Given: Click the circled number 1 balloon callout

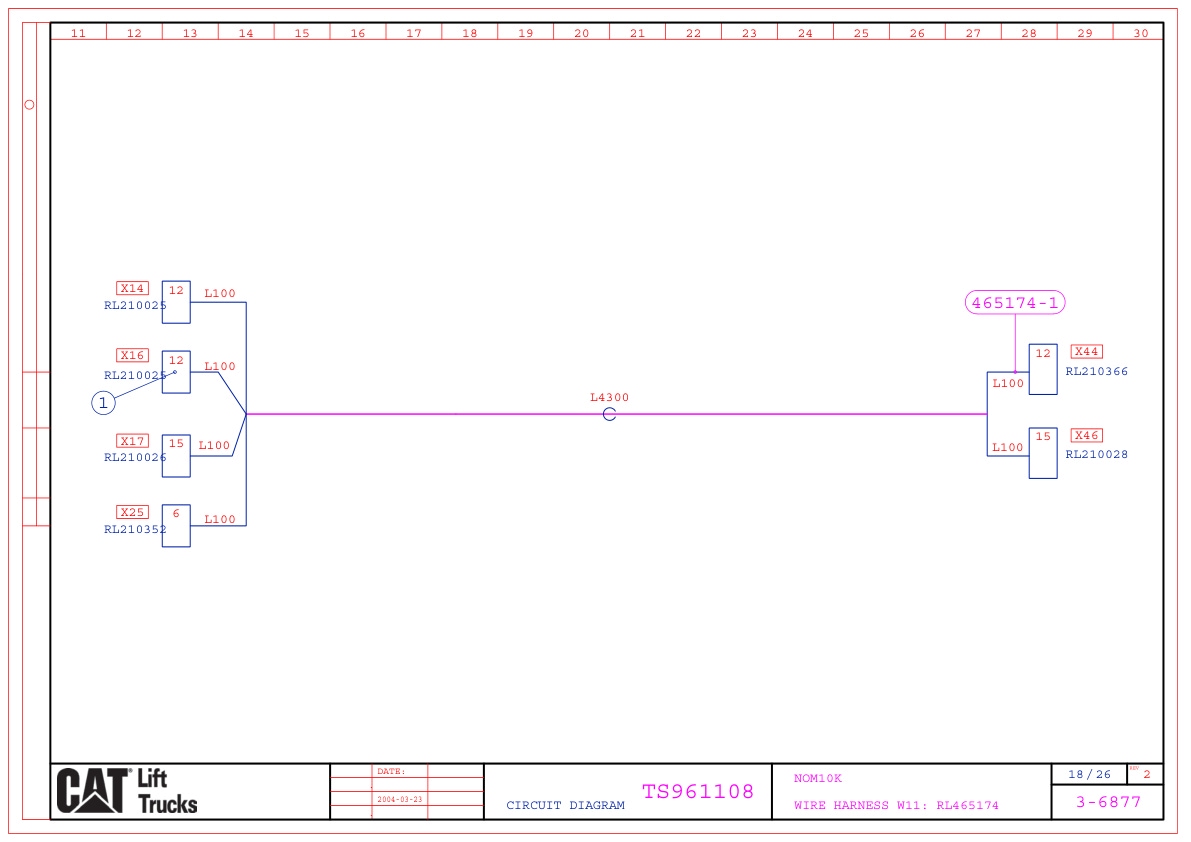Looking at the screenshot, I should click(103, 403).
